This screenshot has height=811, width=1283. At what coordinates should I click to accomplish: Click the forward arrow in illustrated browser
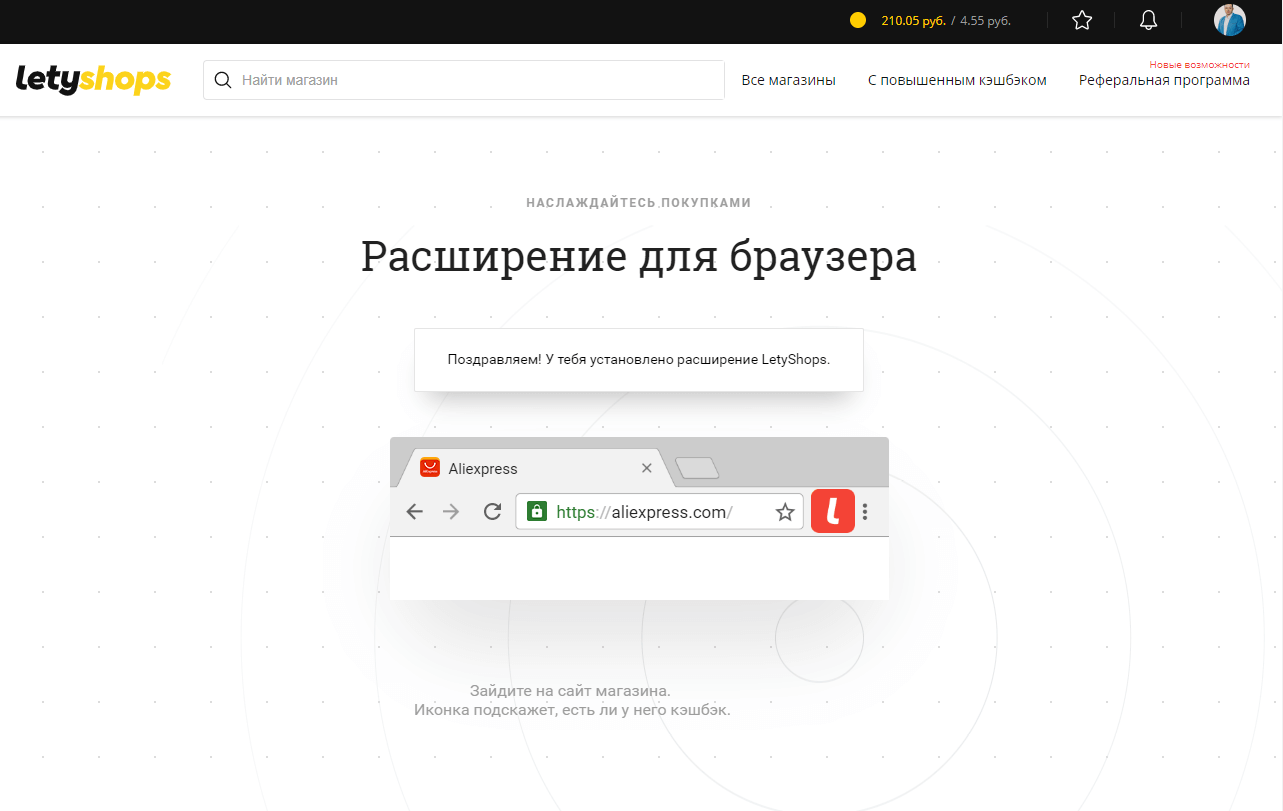(x=452, y=512)
